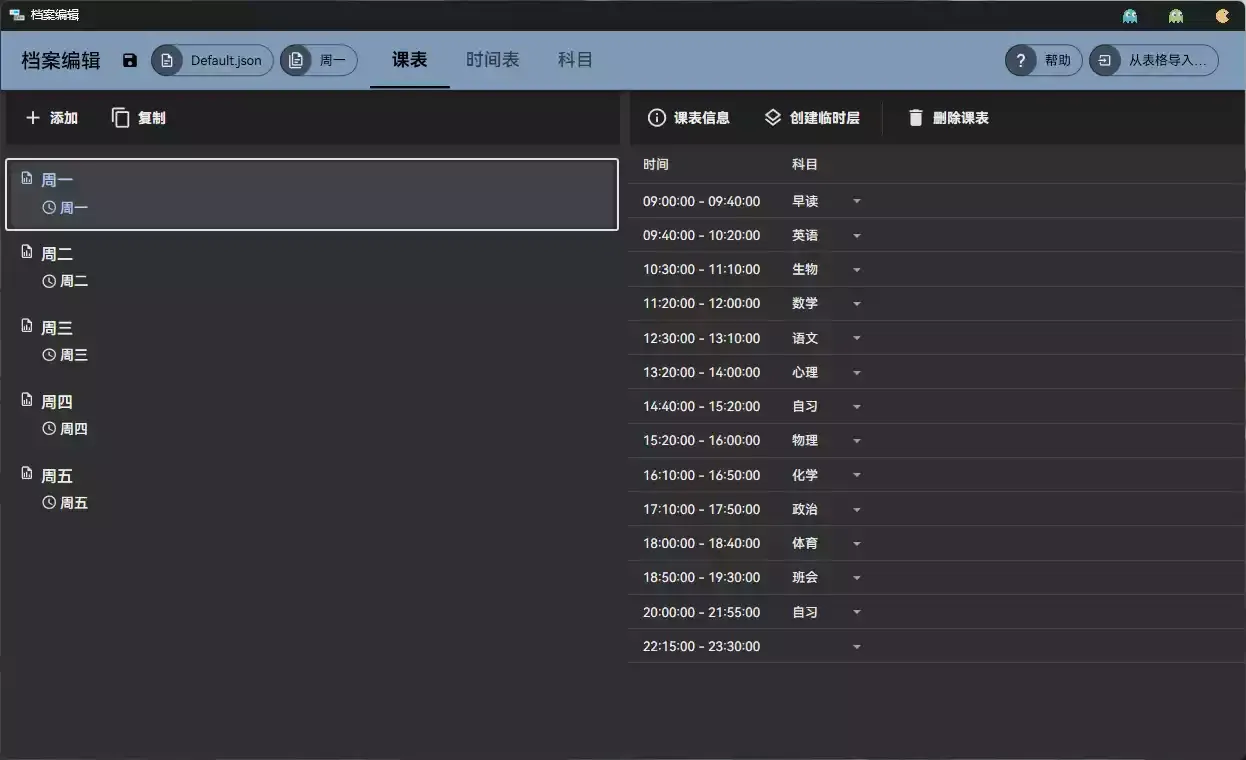The image size is (1246, 760).
Task: Click the 从表格导入 button
Action: coord(1154,60)
